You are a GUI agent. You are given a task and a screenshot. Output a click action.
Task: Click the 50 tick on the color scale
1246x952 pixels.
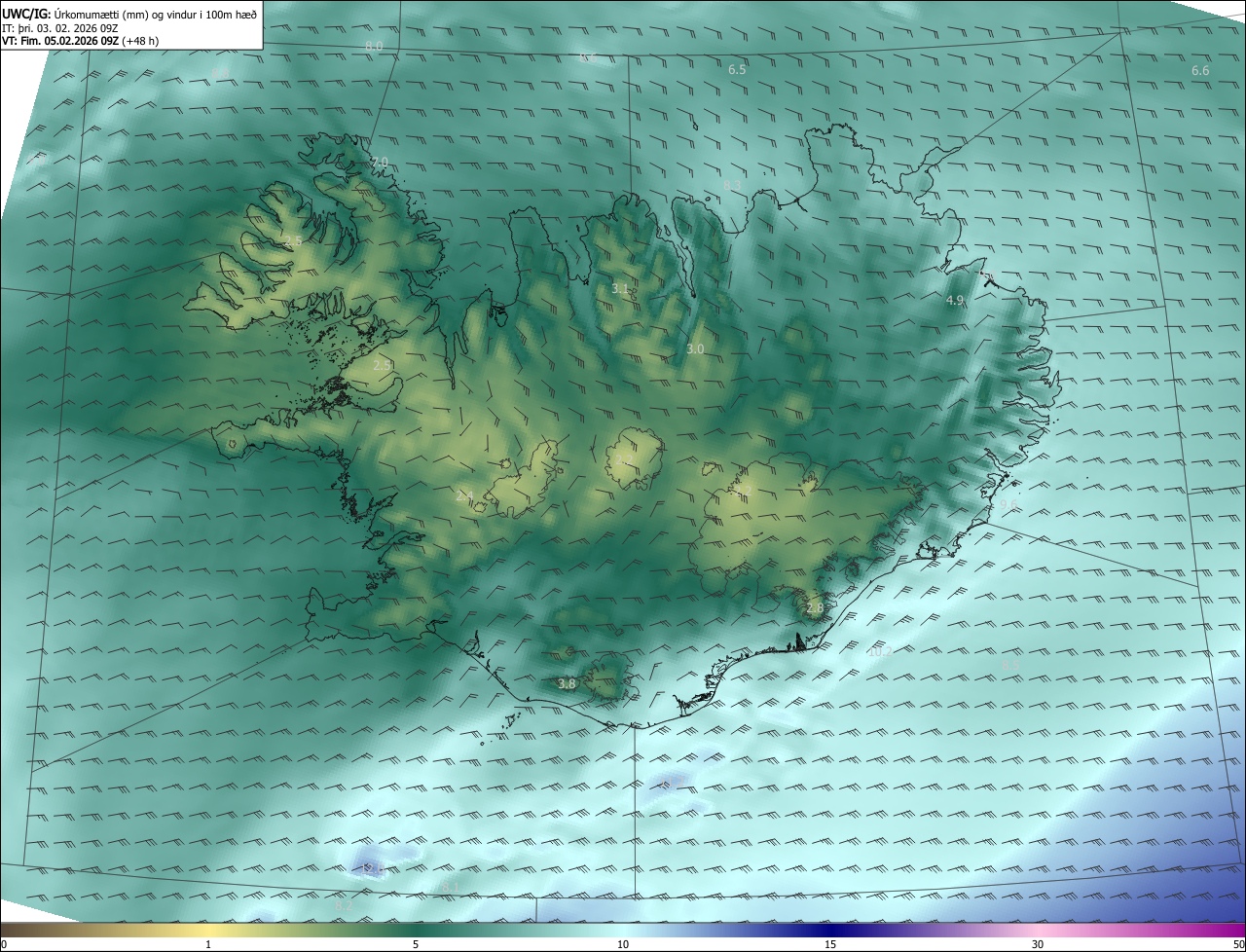(x=1238, y=944)
